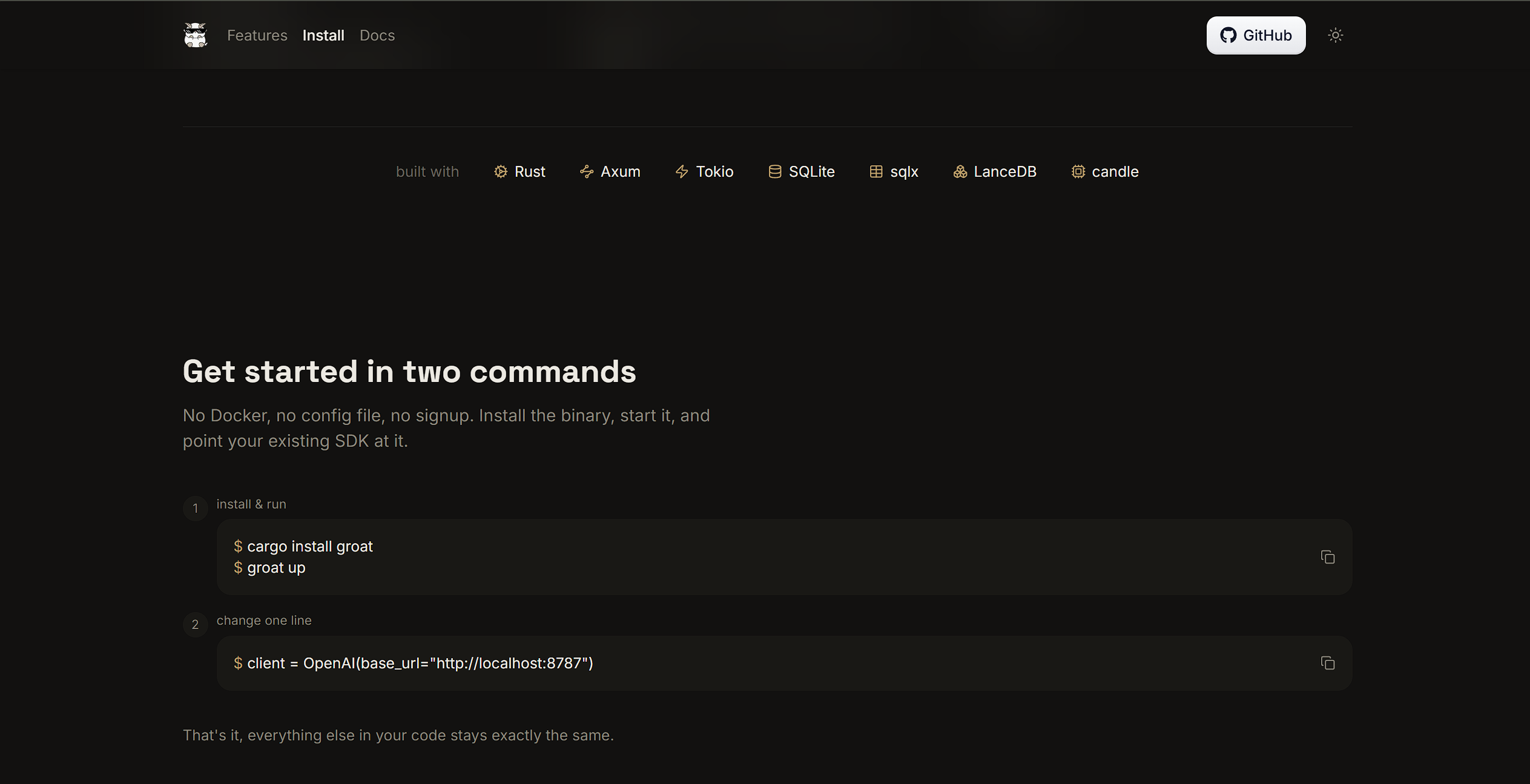This screenshot has width=1530, height=784.
Task: Open the Features nav link
Action: 257,36
